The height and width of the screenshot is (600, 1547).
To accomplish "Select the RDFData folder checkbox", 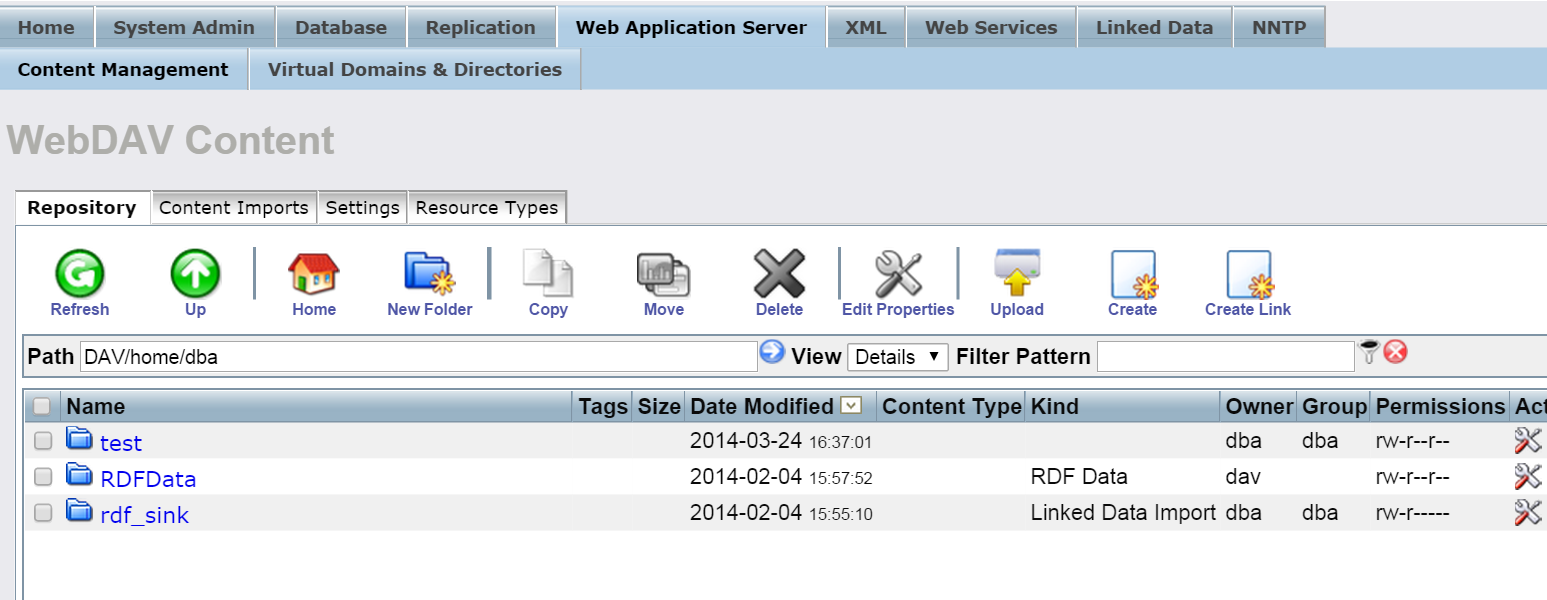I will coord(43,477).
